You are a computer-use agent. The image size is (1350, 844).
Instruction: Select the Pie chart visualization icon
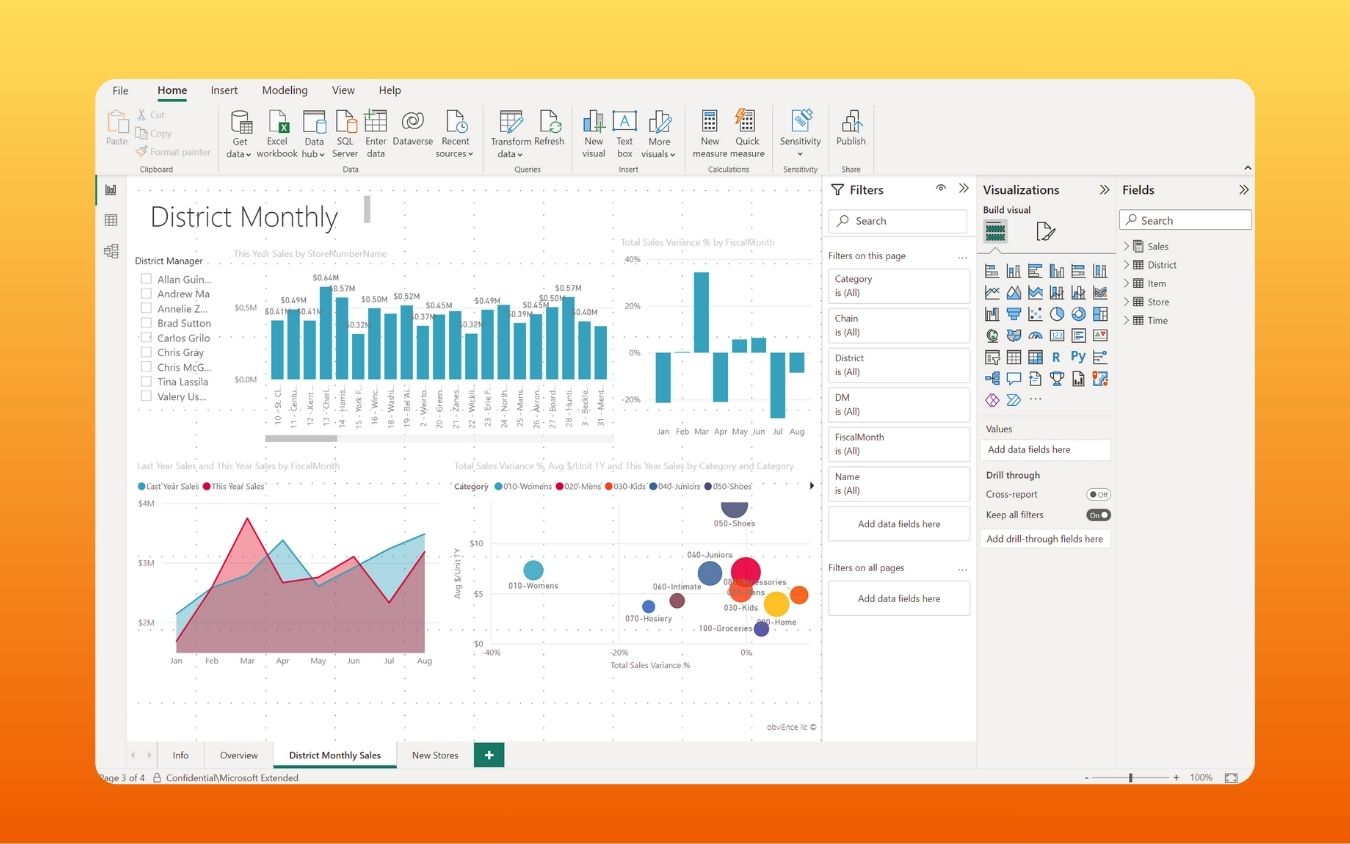point(1056,313)
